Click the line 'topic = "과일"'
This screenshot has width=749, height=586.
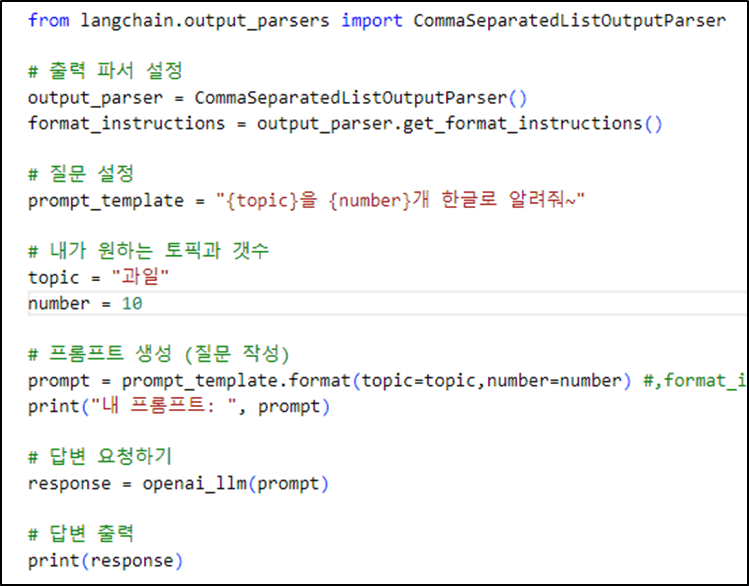click(98, 277)
